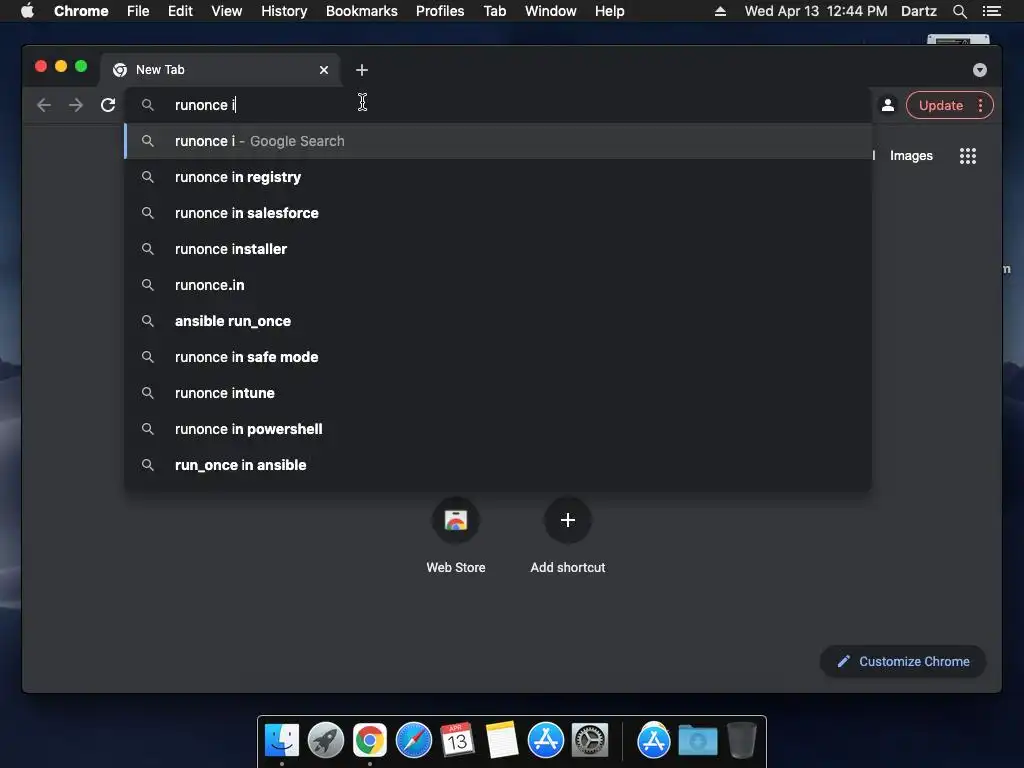The width and height of the screenshot is (1024, 768).
Task: Click the three-dot menu on Update button
Action: [x=980, y=105]
